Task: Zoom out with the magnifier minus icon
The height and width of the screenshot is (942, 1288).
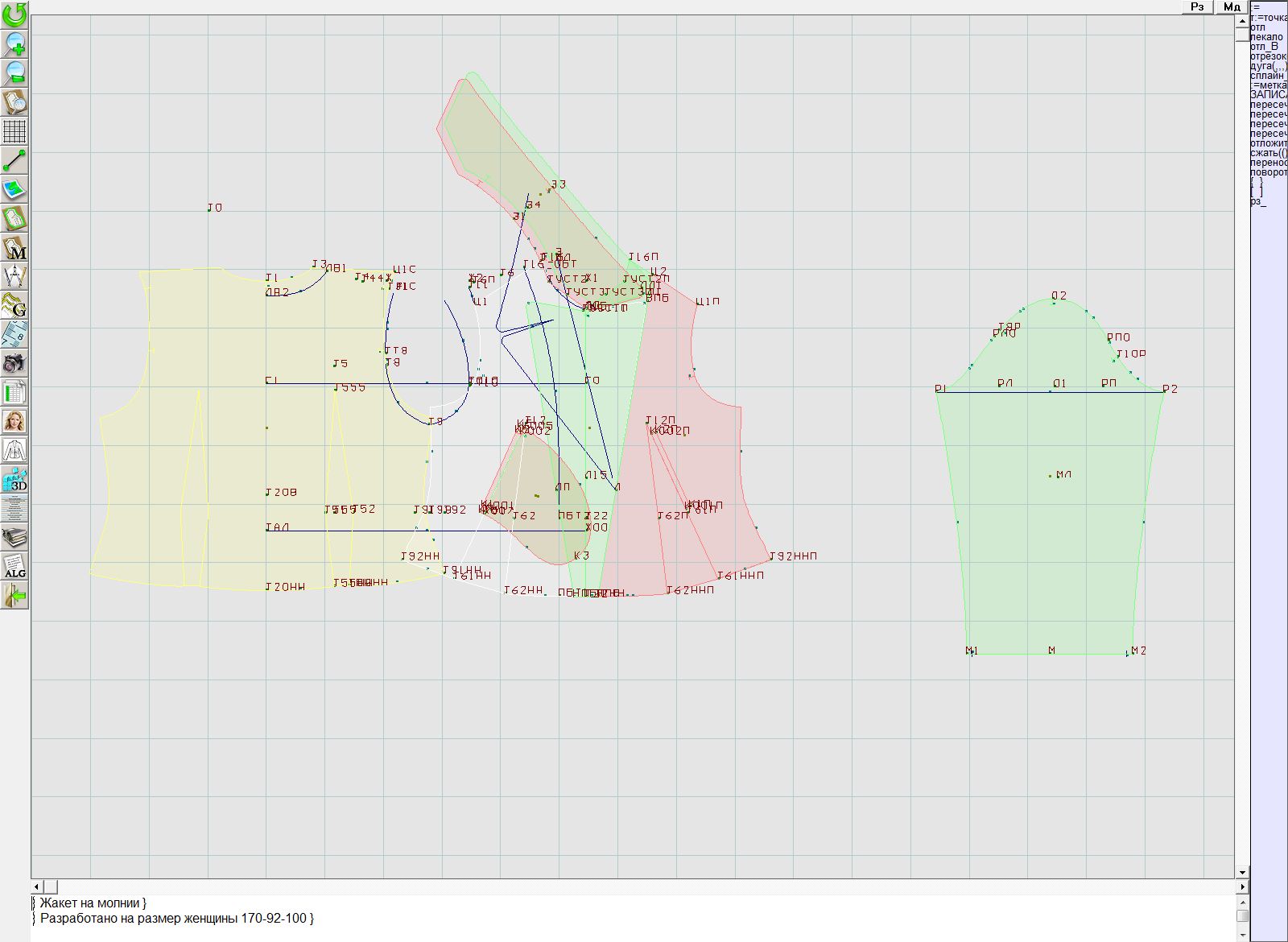Action: [14, 72]
